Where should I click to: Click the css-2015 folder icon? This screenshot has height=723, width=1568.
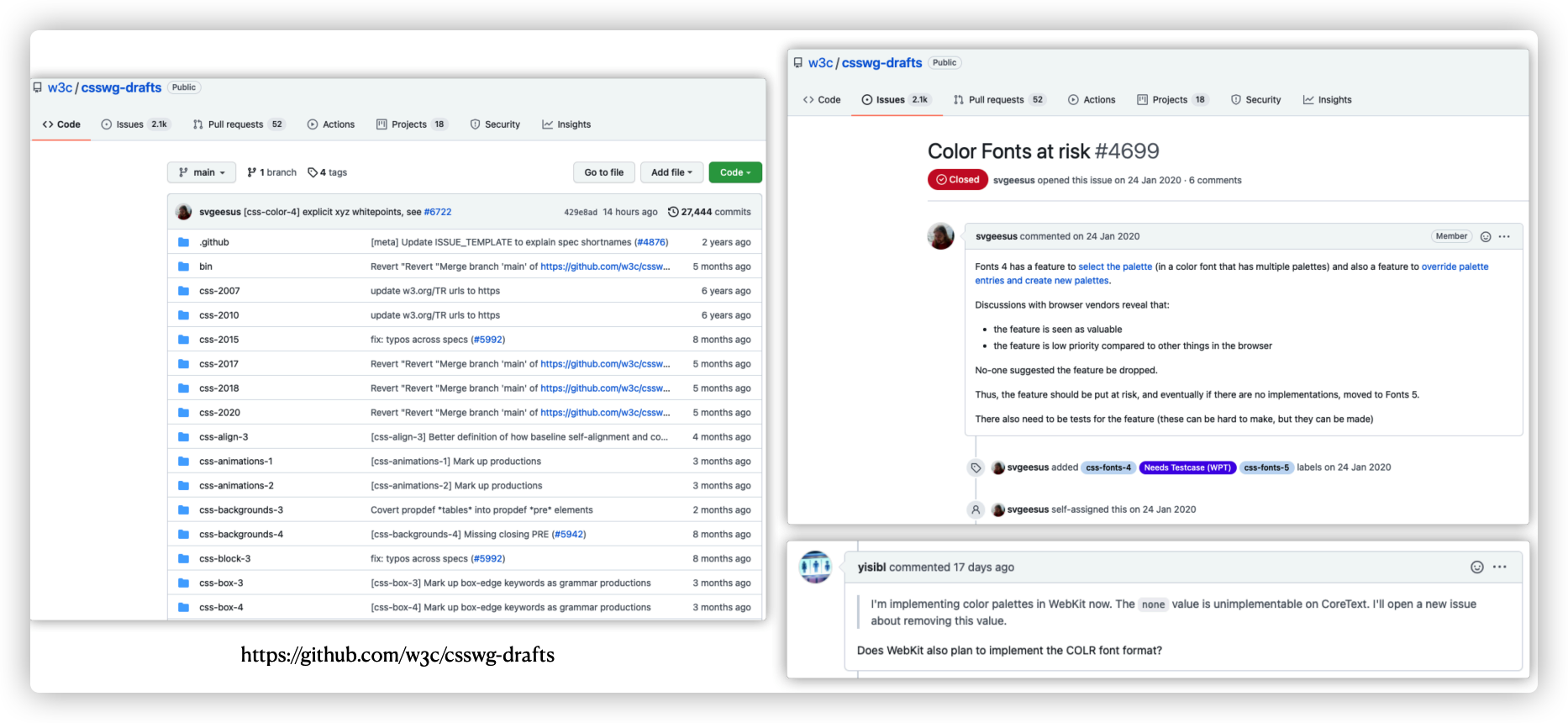point(183,340)
